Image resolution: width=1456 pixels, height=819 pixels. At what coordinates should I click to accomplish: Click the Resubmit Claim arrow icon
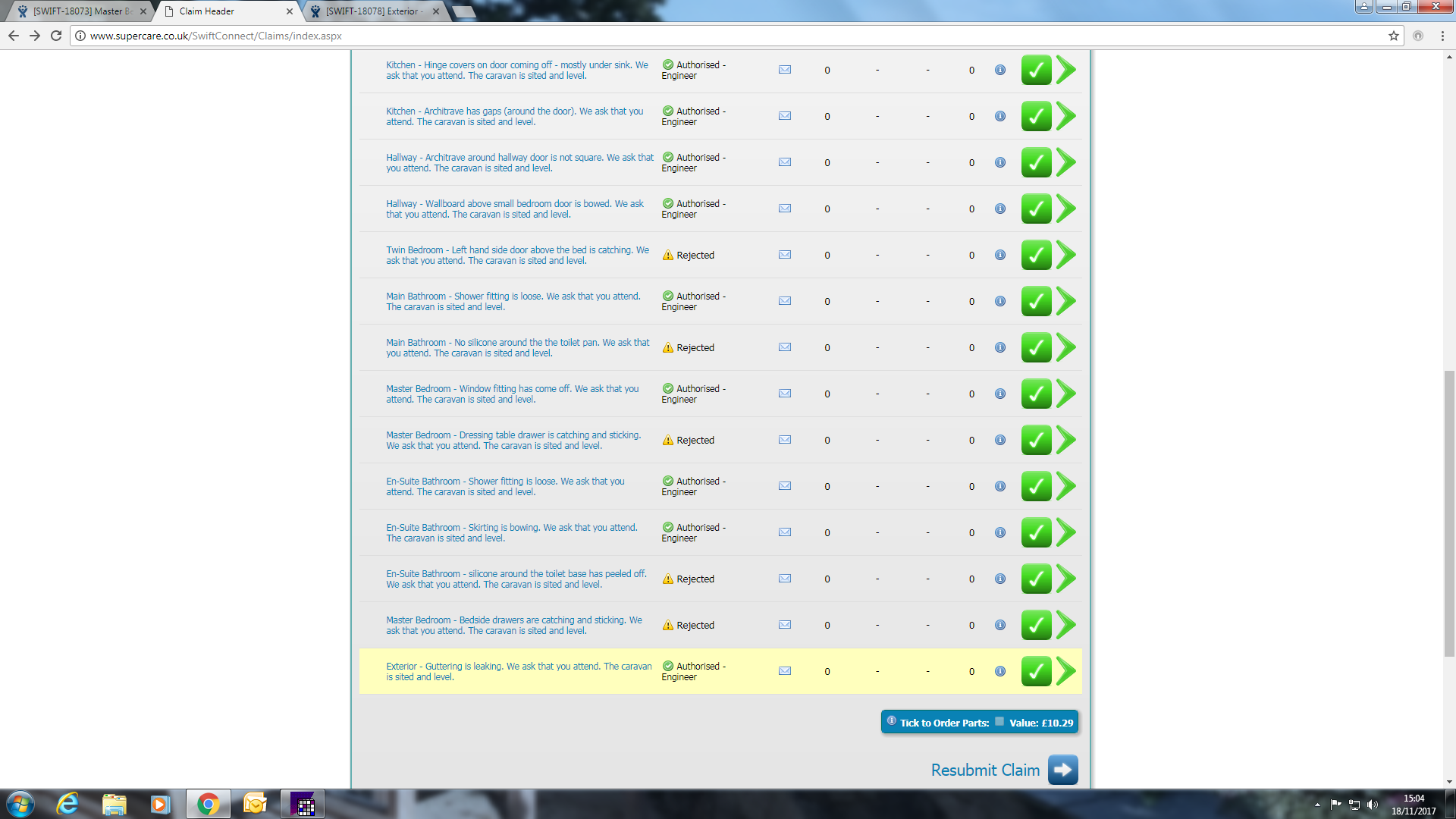click(1062, 770)
